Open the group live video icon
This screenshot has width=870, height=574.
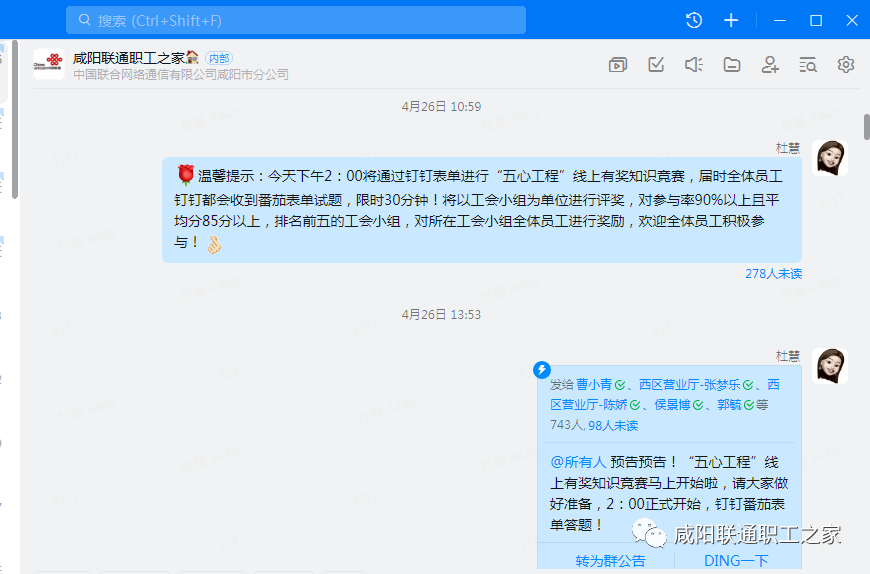pyautogui.click(x=618, y=65)
